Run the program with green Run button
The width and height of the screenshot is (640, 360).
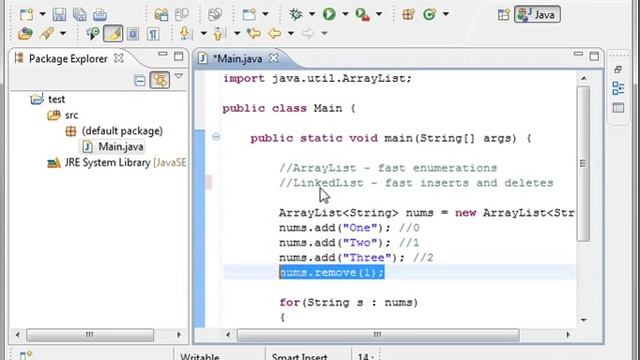click(329, 14)
